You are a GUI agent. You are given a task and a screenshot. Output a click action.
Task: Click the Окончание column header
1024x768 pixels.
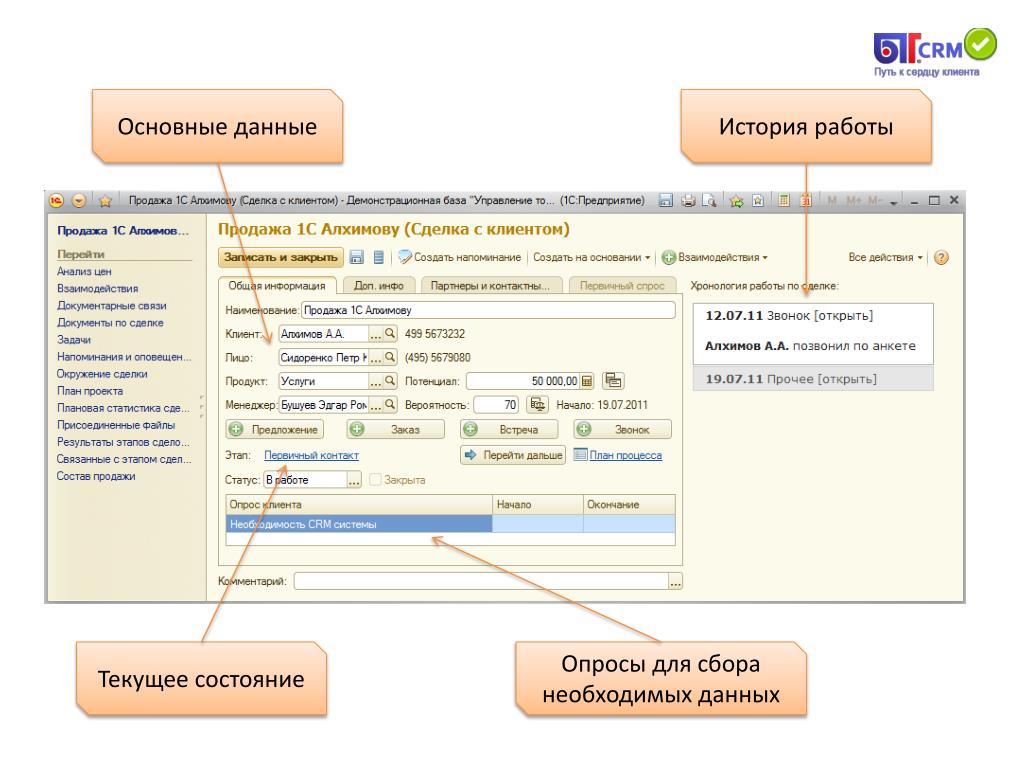[629, 504]
